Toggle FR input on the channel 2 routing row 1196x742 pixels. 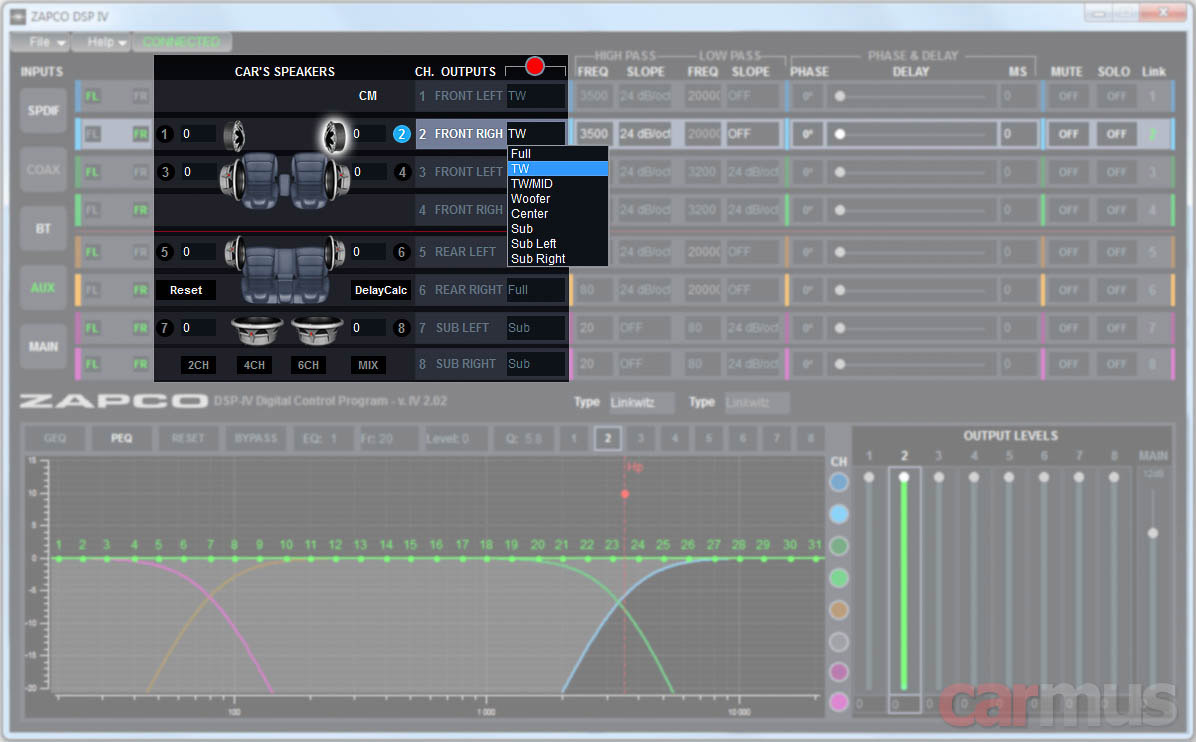(x=140, y=134)
